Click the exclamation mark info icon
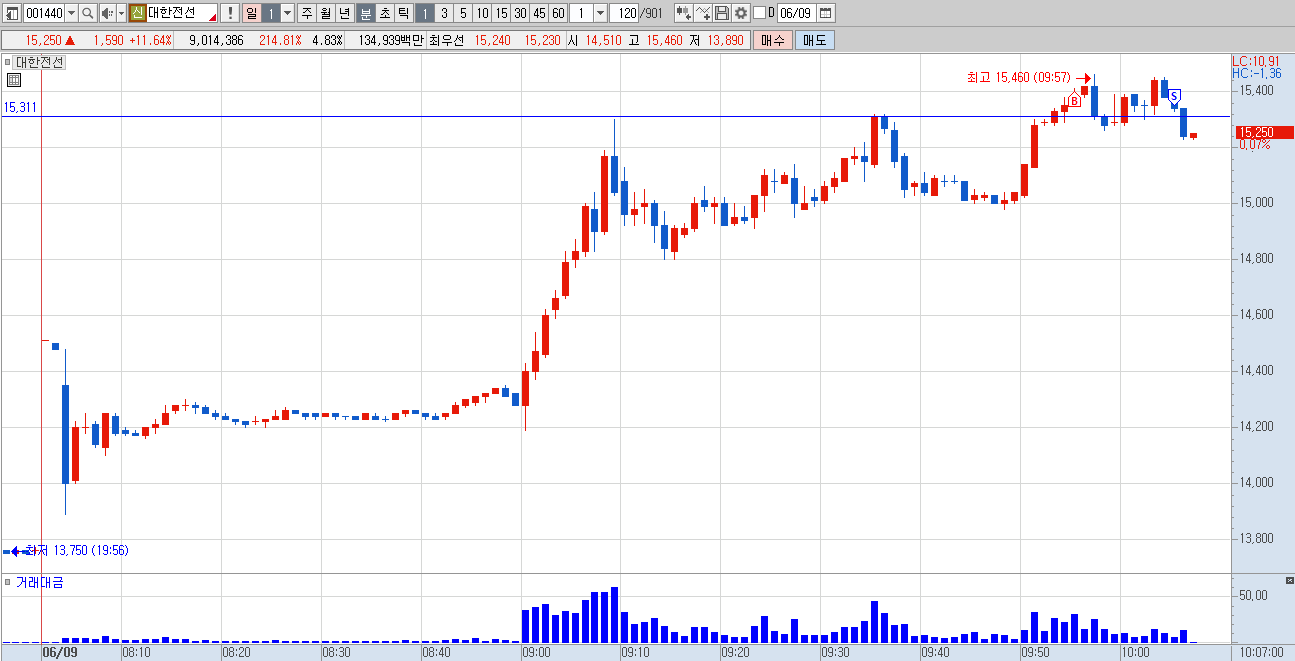The width and height of the screenshot is (1295, 661). [229, 13]
